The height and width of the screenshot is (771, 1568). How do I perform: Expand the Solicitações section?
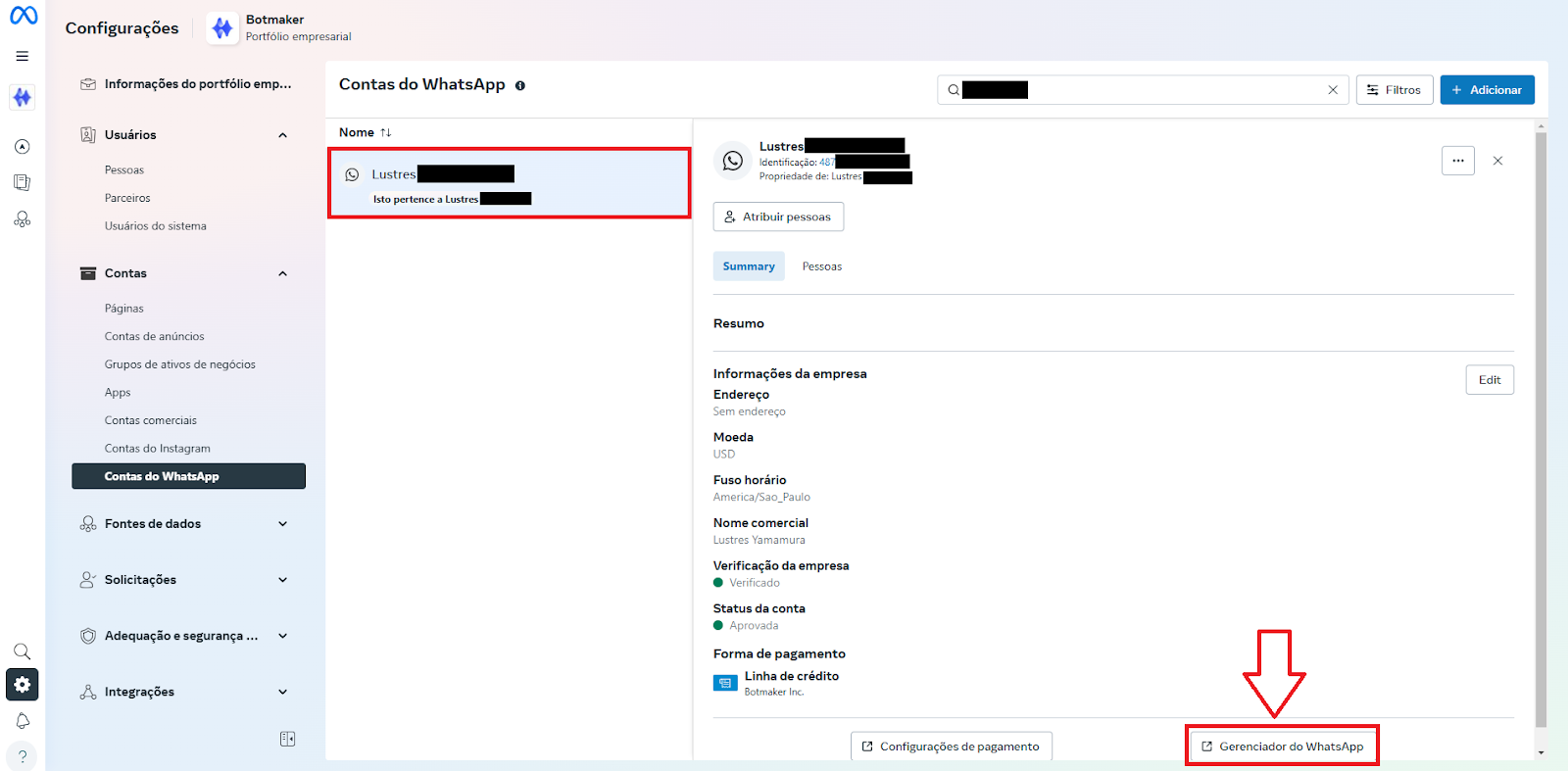283,580
